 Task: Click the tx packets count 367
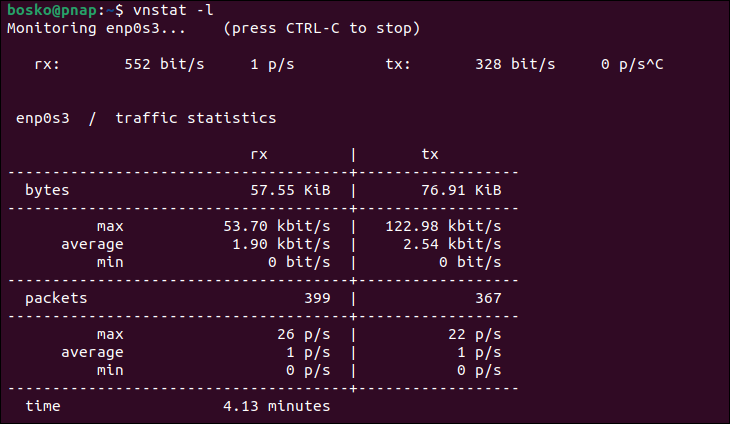[488, 298]
